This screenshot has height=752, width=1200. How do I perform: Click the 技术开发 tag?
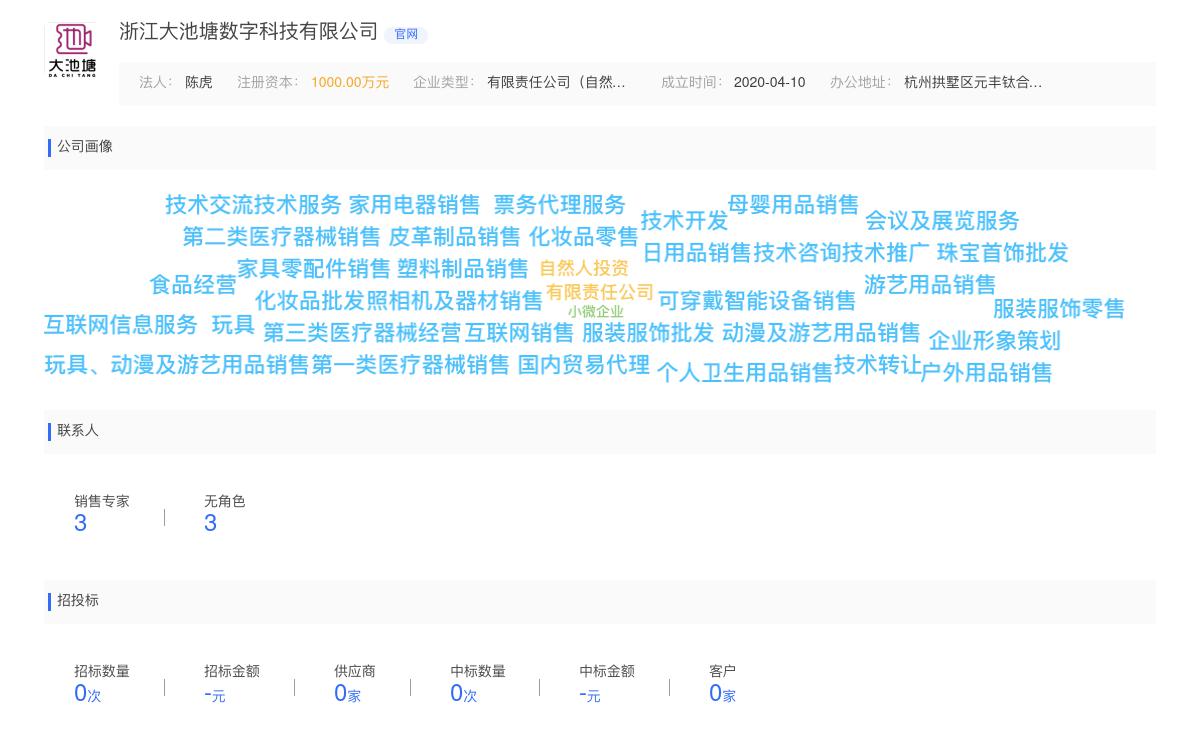coord(685,221)
